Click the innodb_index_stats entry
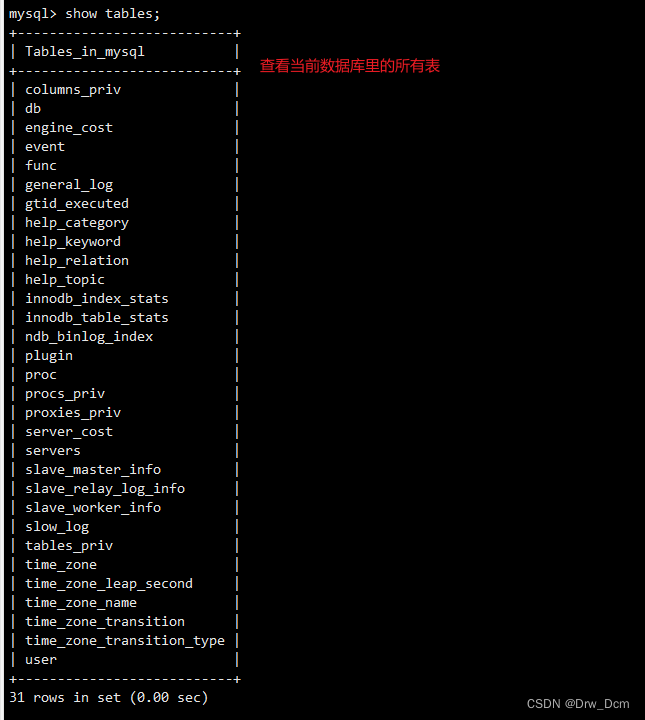 97,298
